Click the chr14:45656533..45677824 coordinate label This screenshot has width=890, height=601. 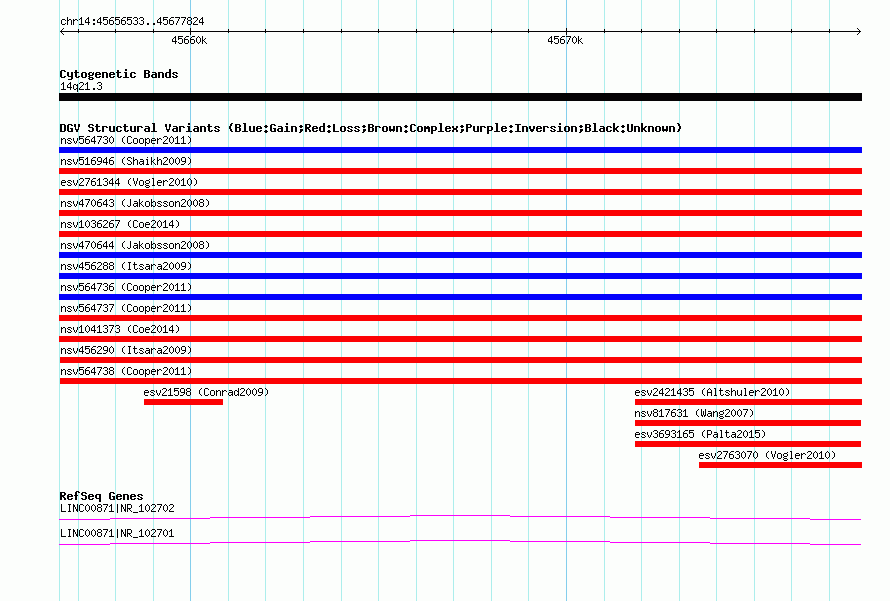click(x=132, y=22)
